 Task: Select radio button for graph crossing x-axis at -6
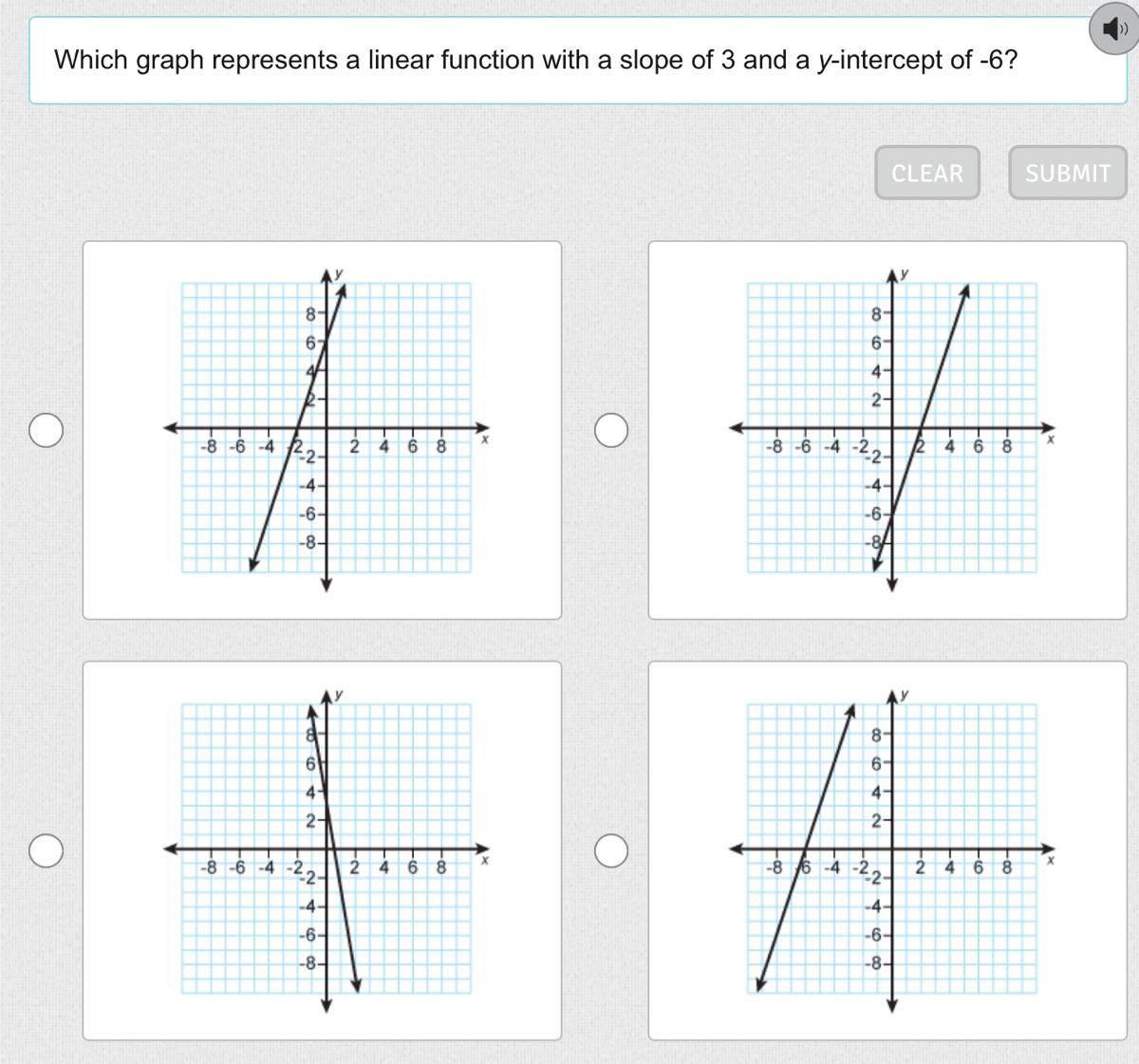(611, 850)
